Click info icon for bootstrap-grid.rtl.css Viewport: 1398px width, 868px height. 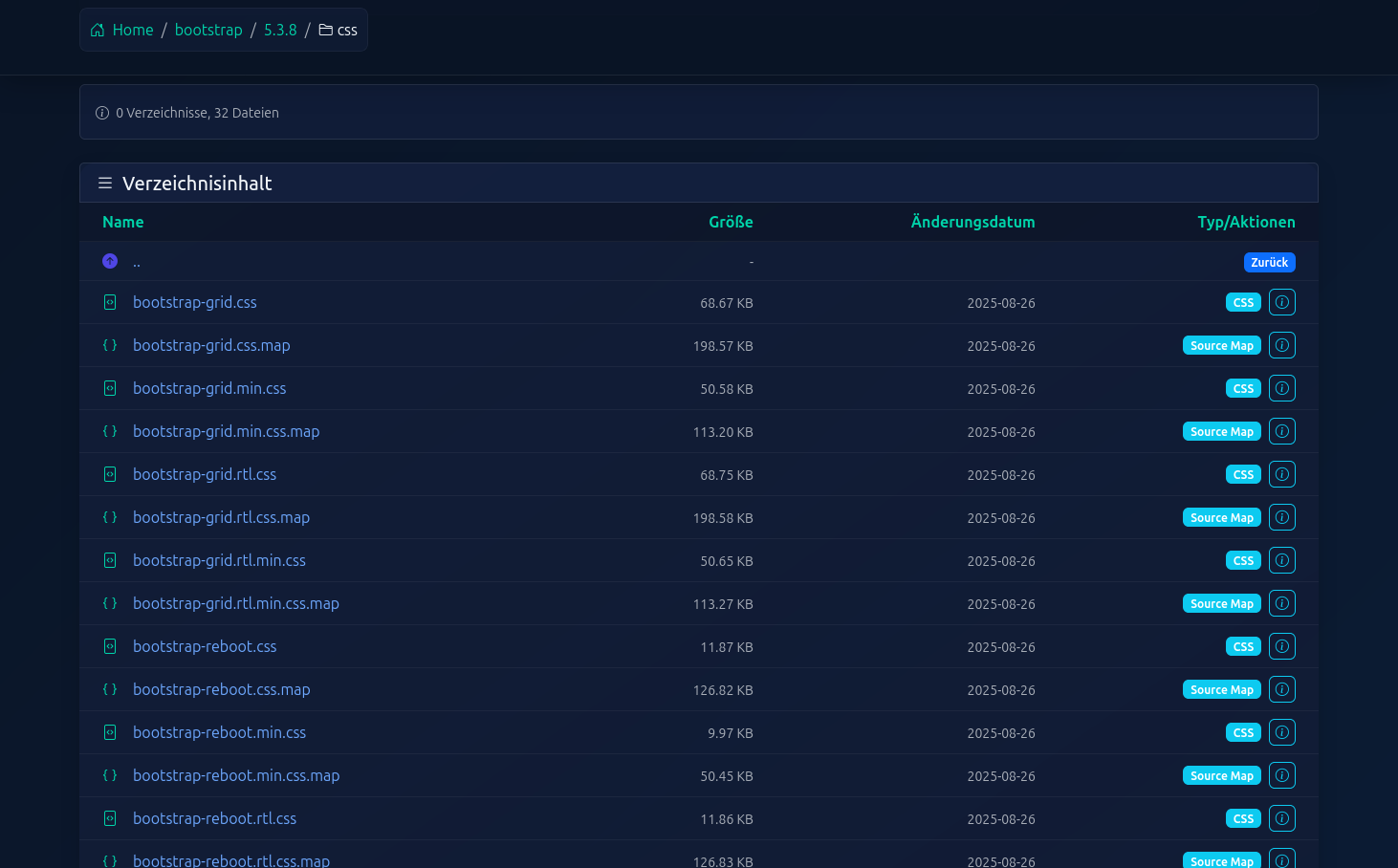(x=1281, y=474)
